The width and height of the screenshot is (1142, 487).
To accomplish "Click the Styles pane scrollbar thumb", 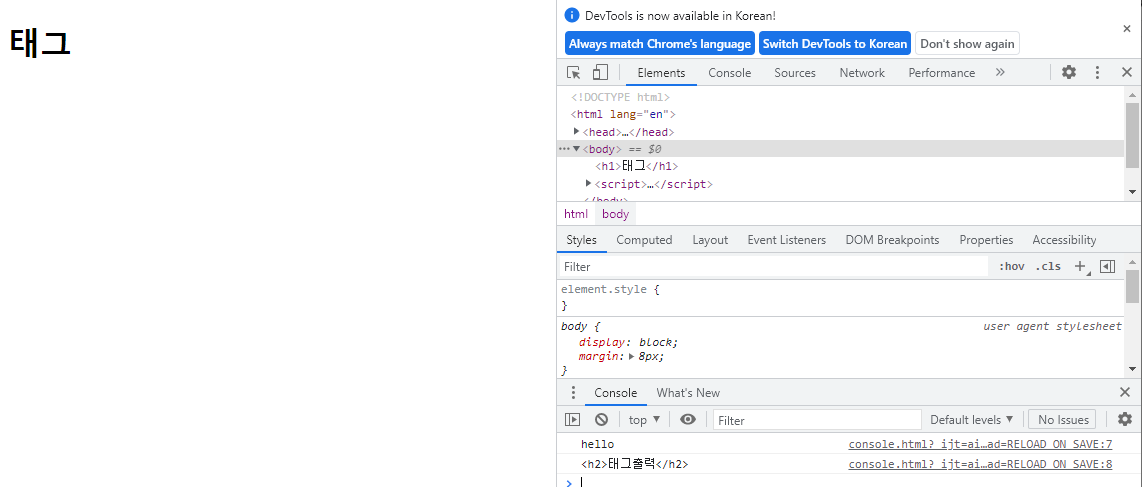I will [x=1132, y=286].
